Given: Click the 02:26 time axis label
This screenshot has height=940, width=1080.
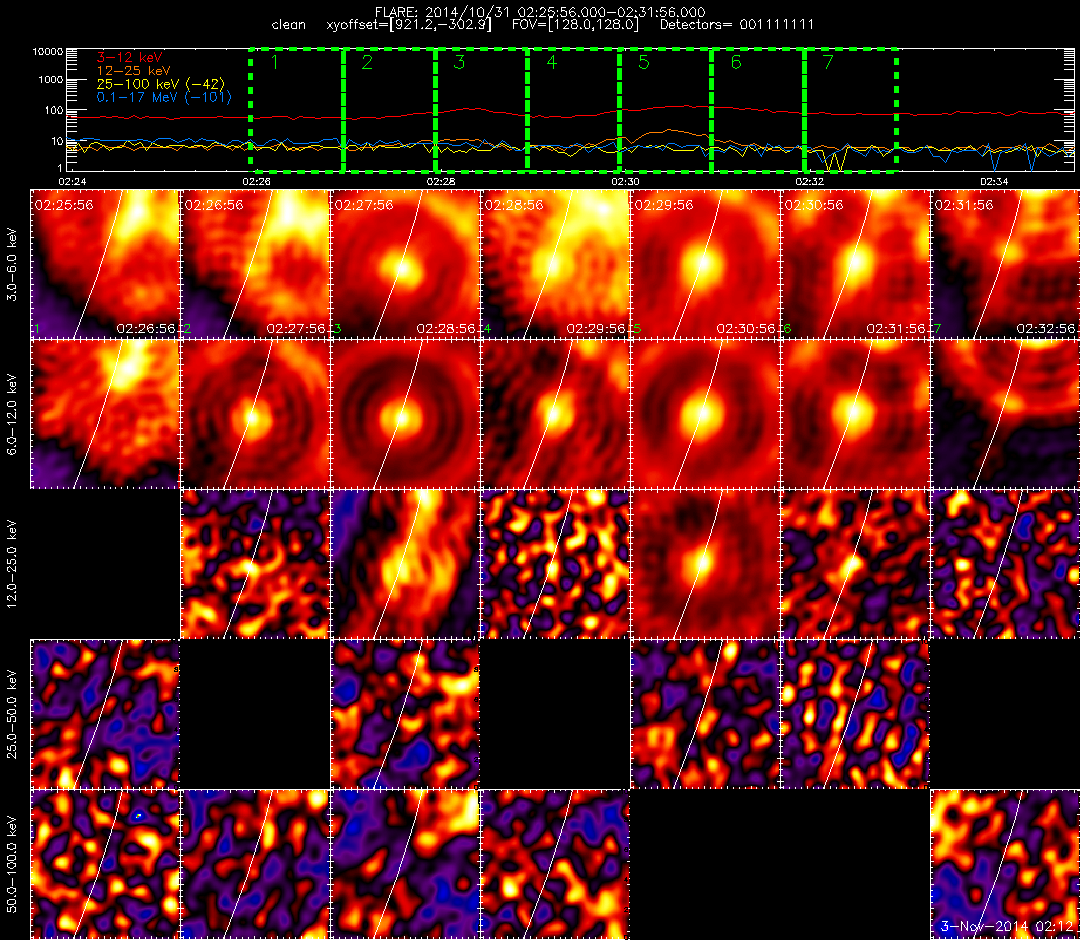Looking at the screenshot, I should 256,182.
